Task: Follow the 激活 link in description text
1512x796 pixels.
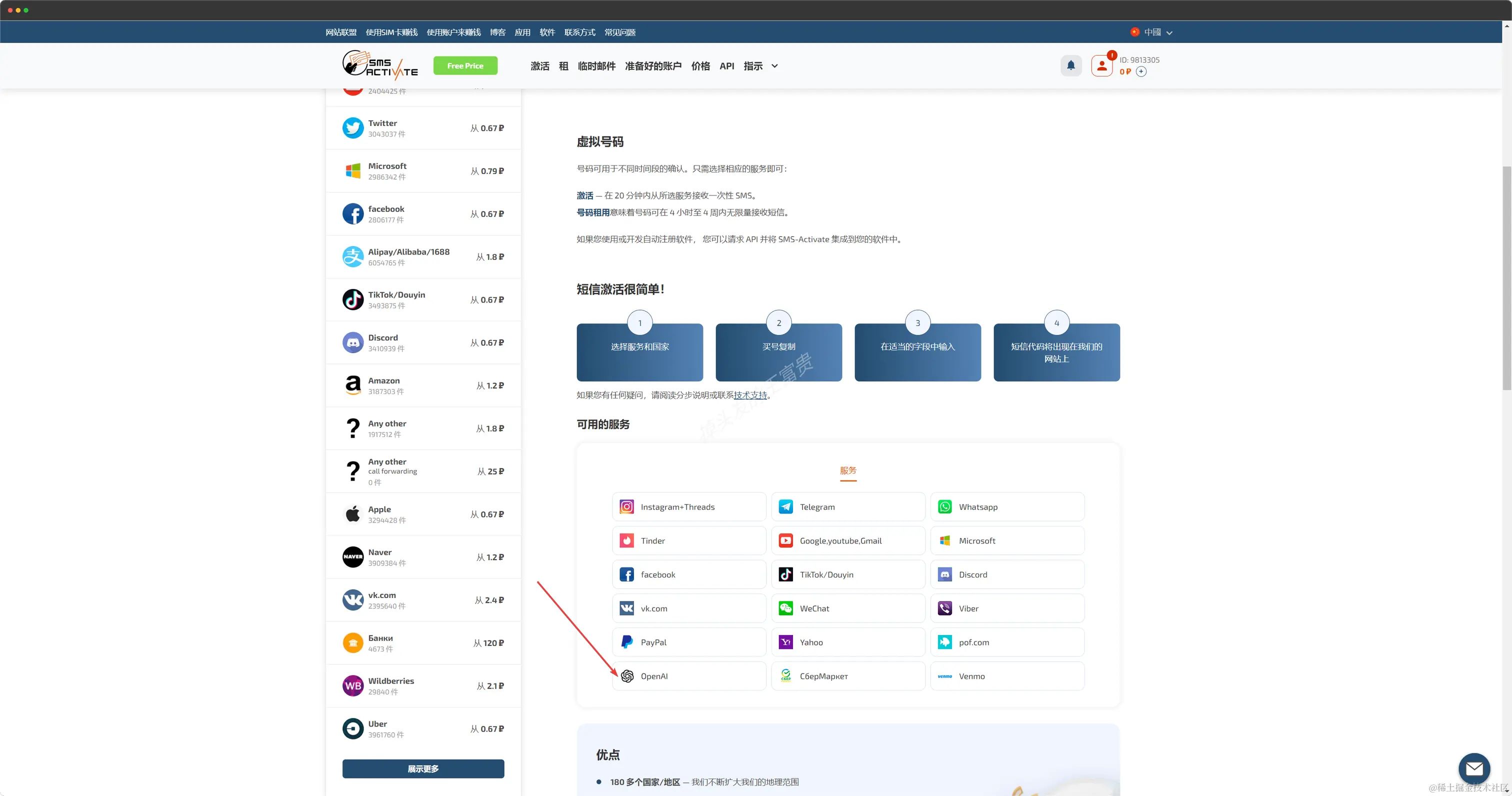Action: tap(584, 195)
